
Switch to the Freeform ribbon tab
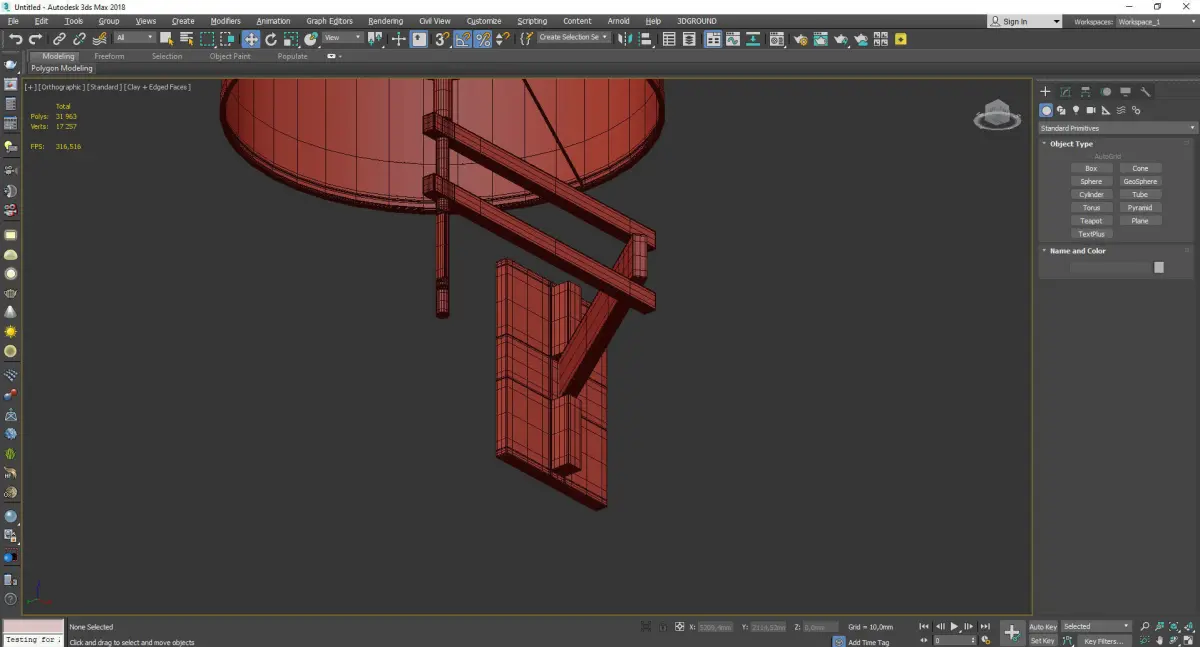109,56
